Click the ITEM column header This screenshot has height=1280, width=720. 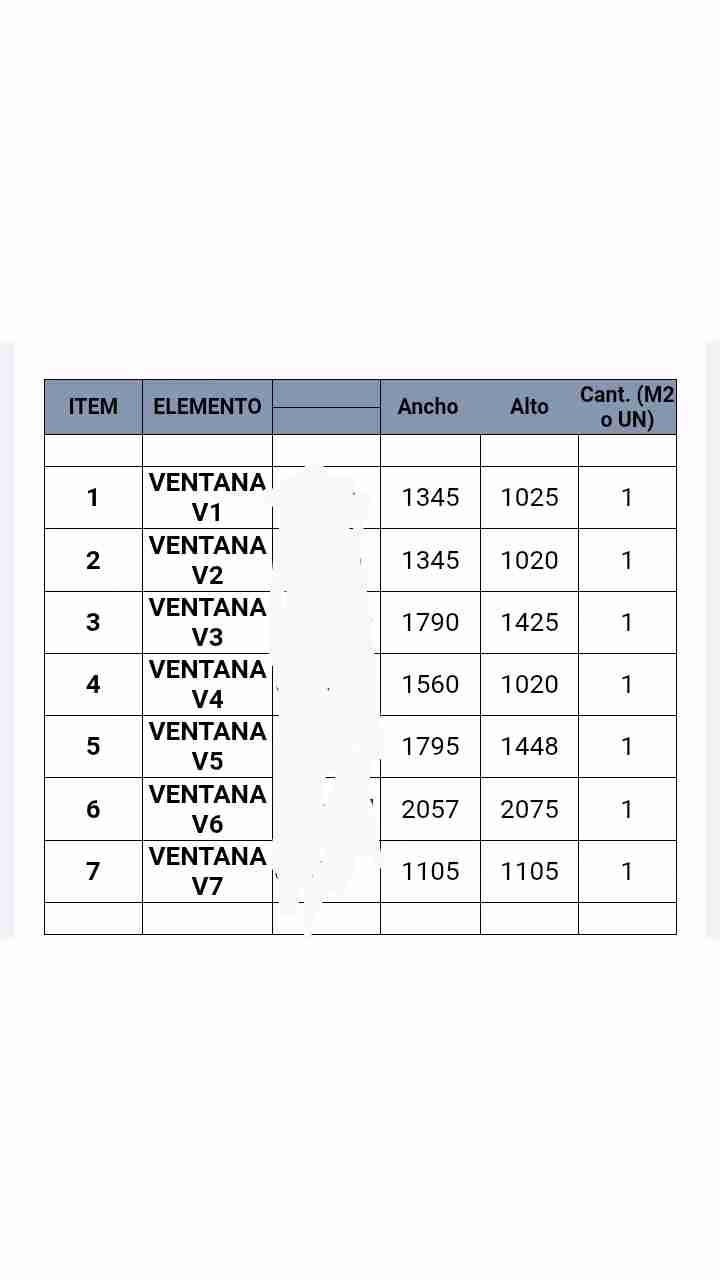pyautogui.click(x=93, y=407)
